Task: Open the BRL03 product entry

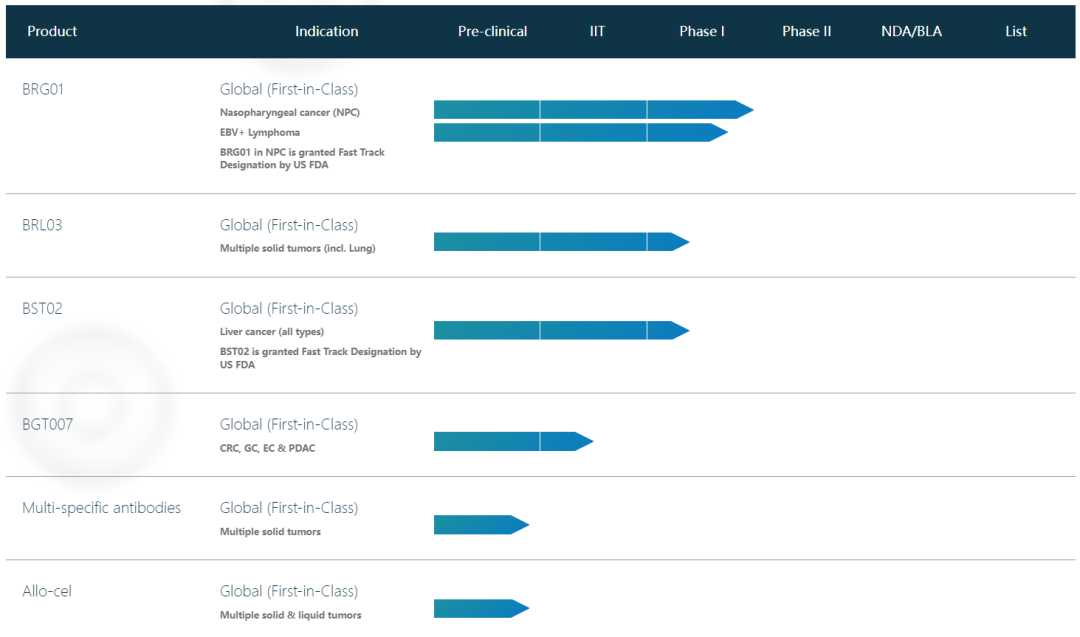Action: [x=42, y=225]
